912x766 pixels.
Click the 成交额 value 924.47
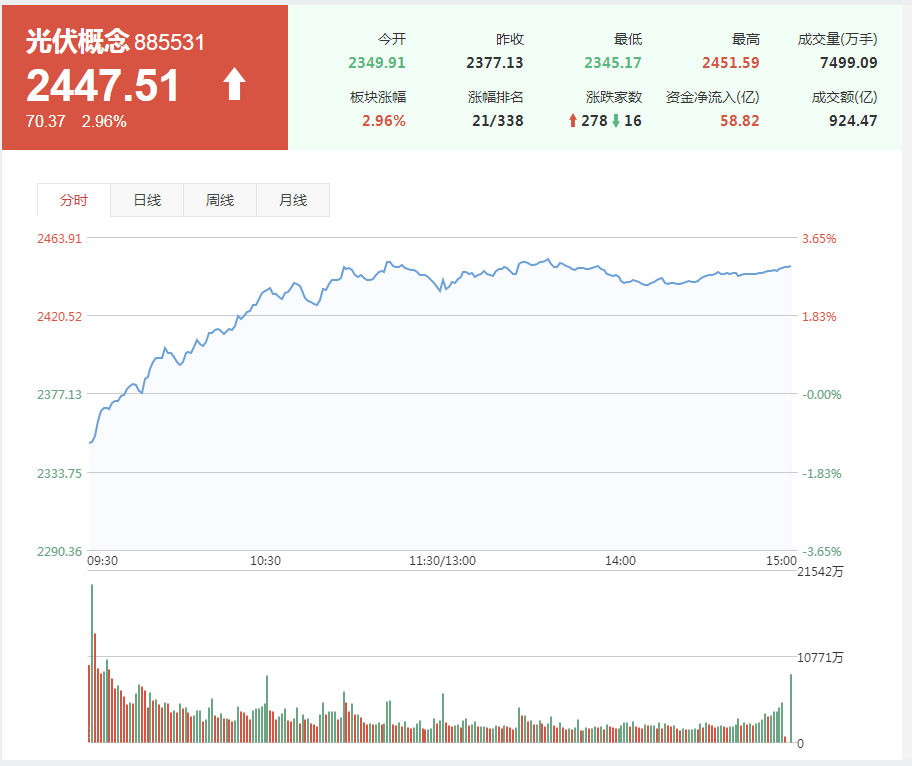(852, 121)
